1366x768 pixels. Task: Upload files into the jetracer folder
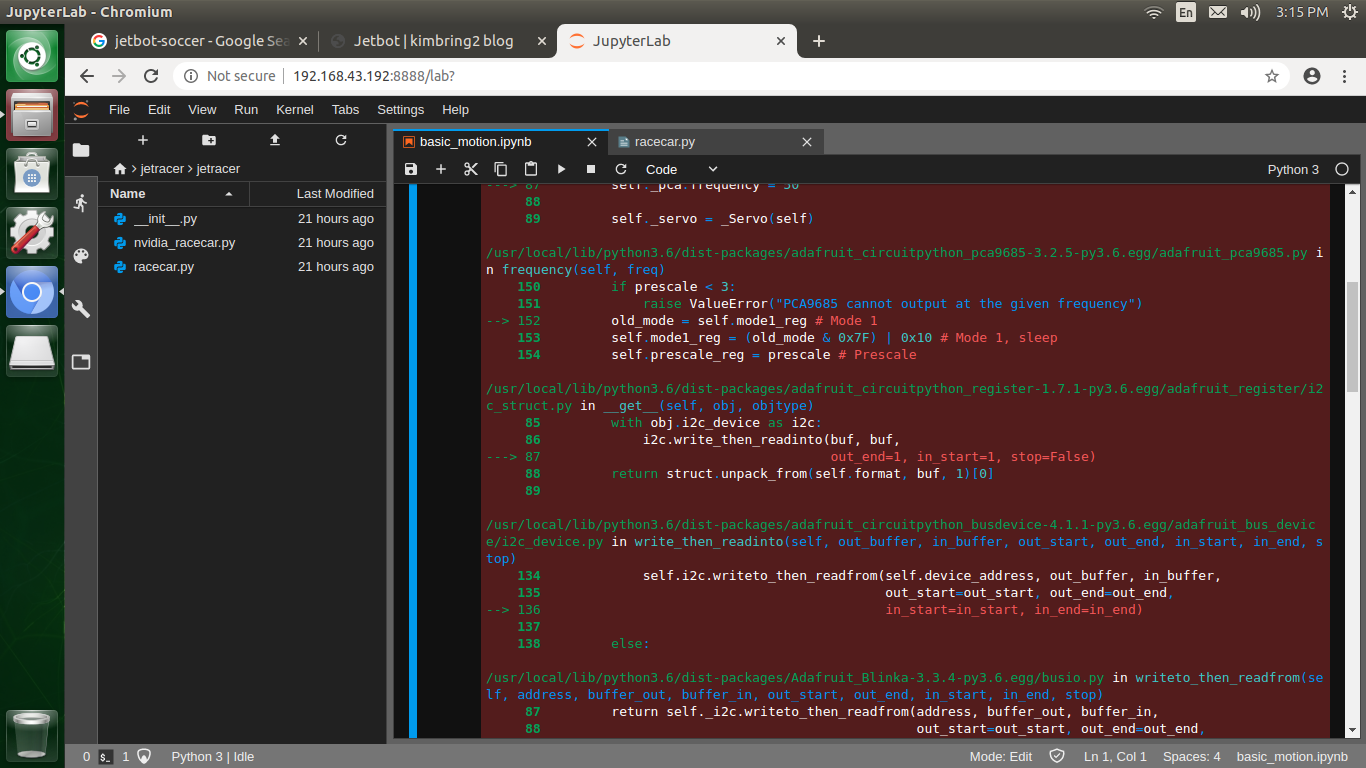pos(274,140)
